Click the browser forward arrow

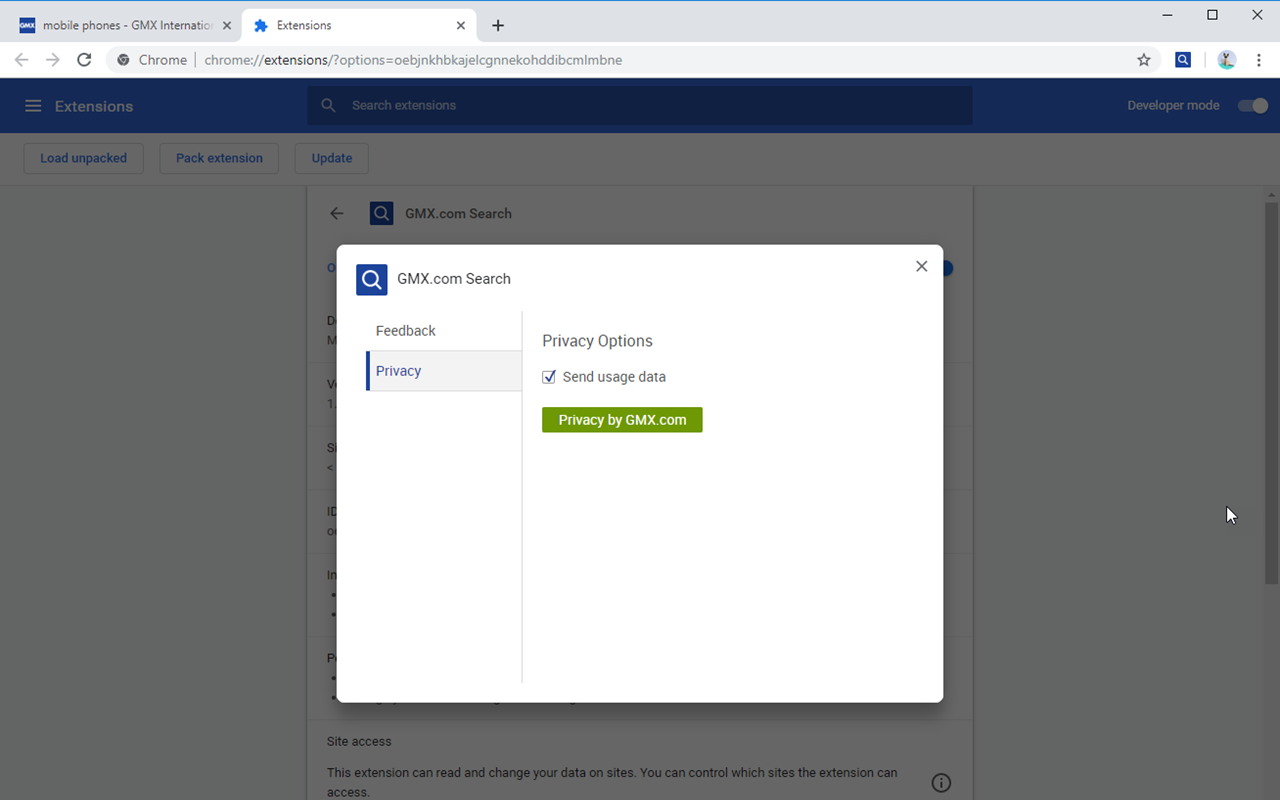[x=53, y=60]
